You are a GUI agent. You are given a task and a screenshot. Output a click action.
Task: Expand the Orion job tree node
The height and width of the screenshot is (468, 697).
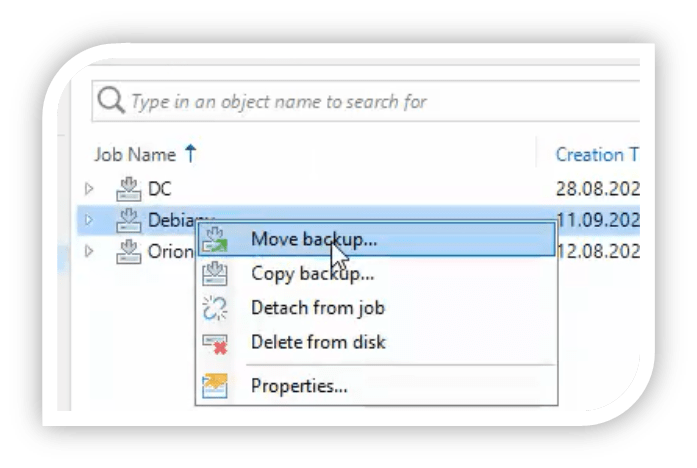point(89,252)
